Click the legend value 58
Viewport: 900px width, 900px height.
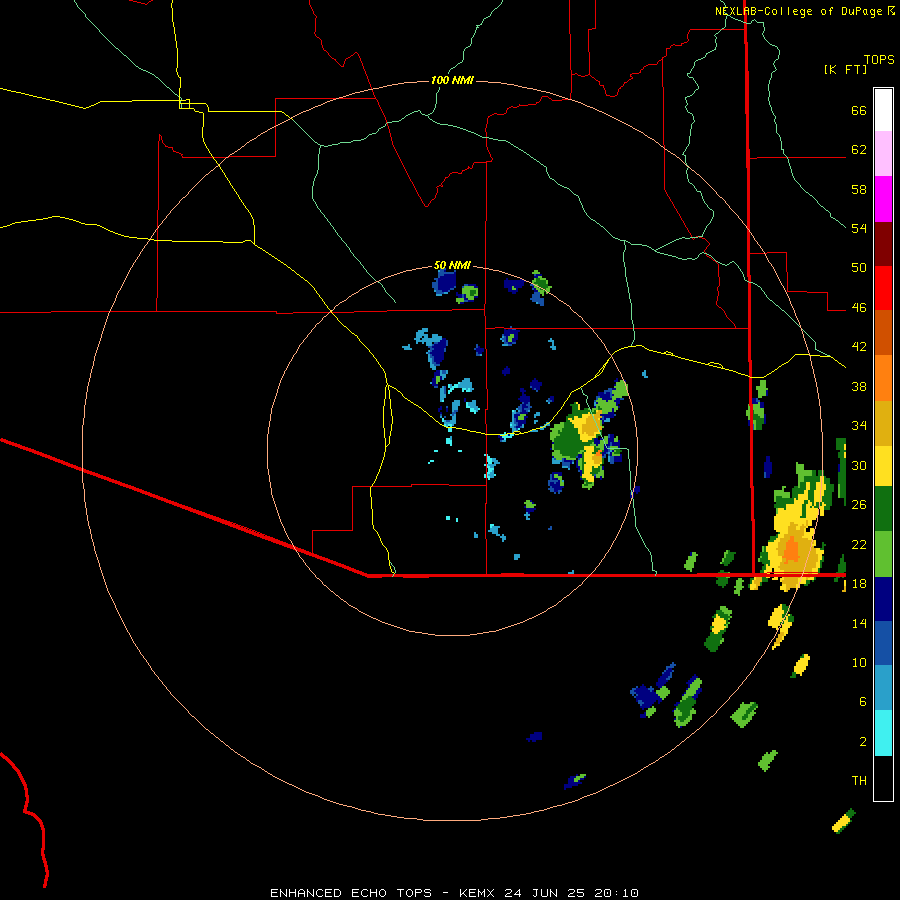tap(859, 189)
